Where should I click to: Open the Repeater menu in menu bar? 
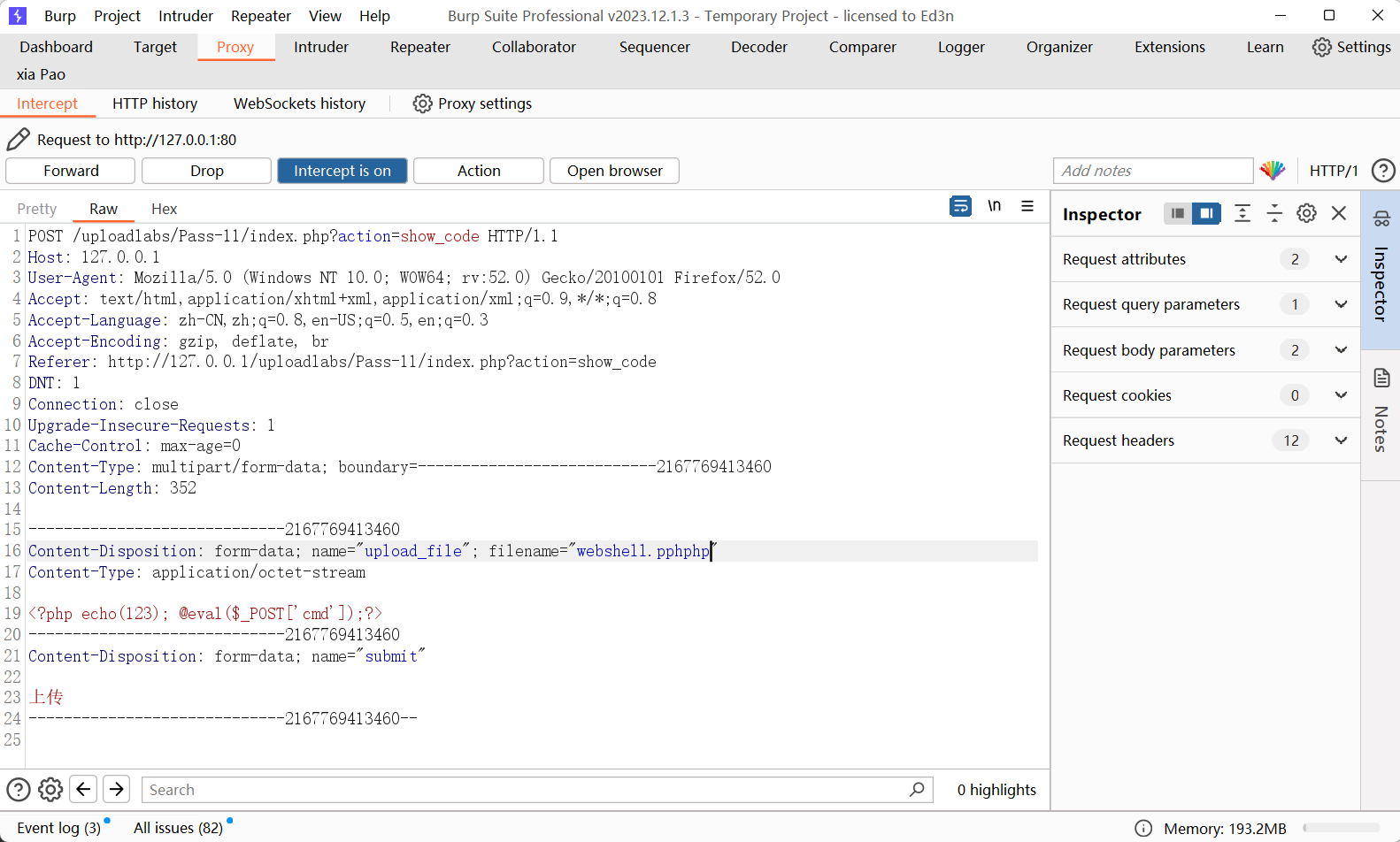point(261,16)
